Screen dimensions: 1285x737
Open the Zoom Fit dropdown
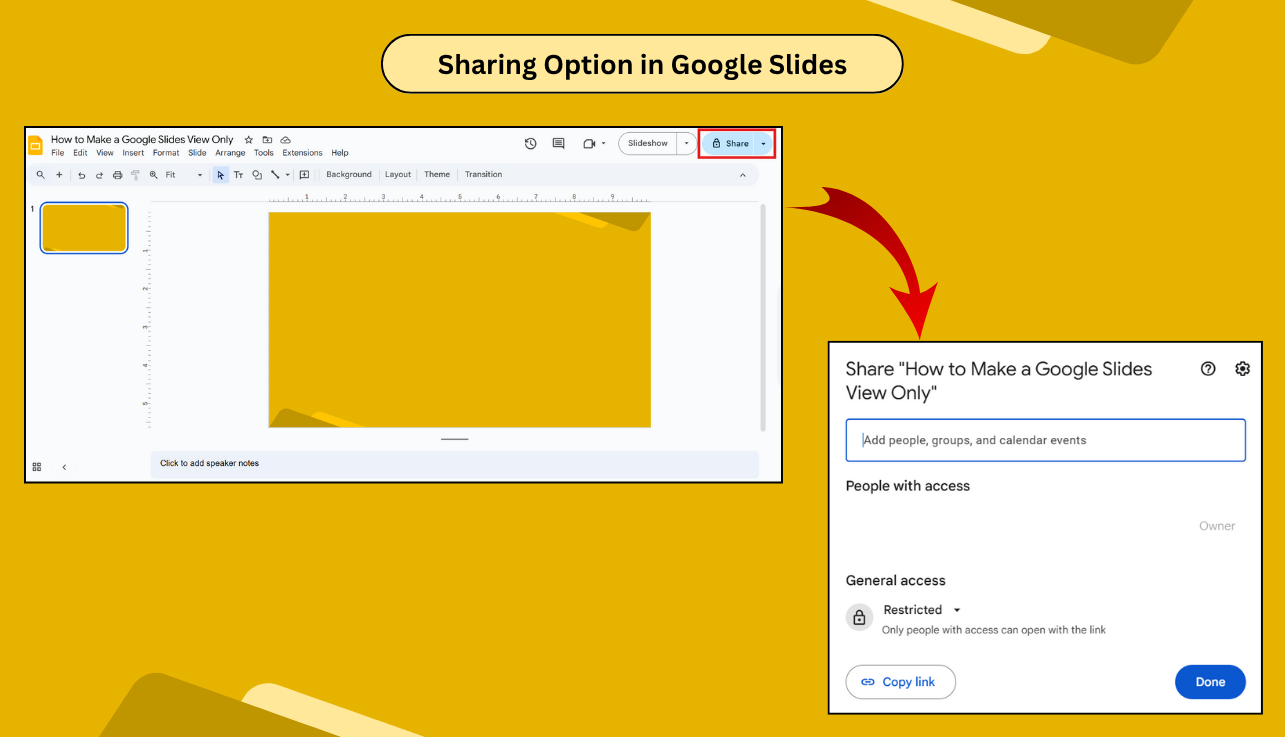(x=201, y=174)
